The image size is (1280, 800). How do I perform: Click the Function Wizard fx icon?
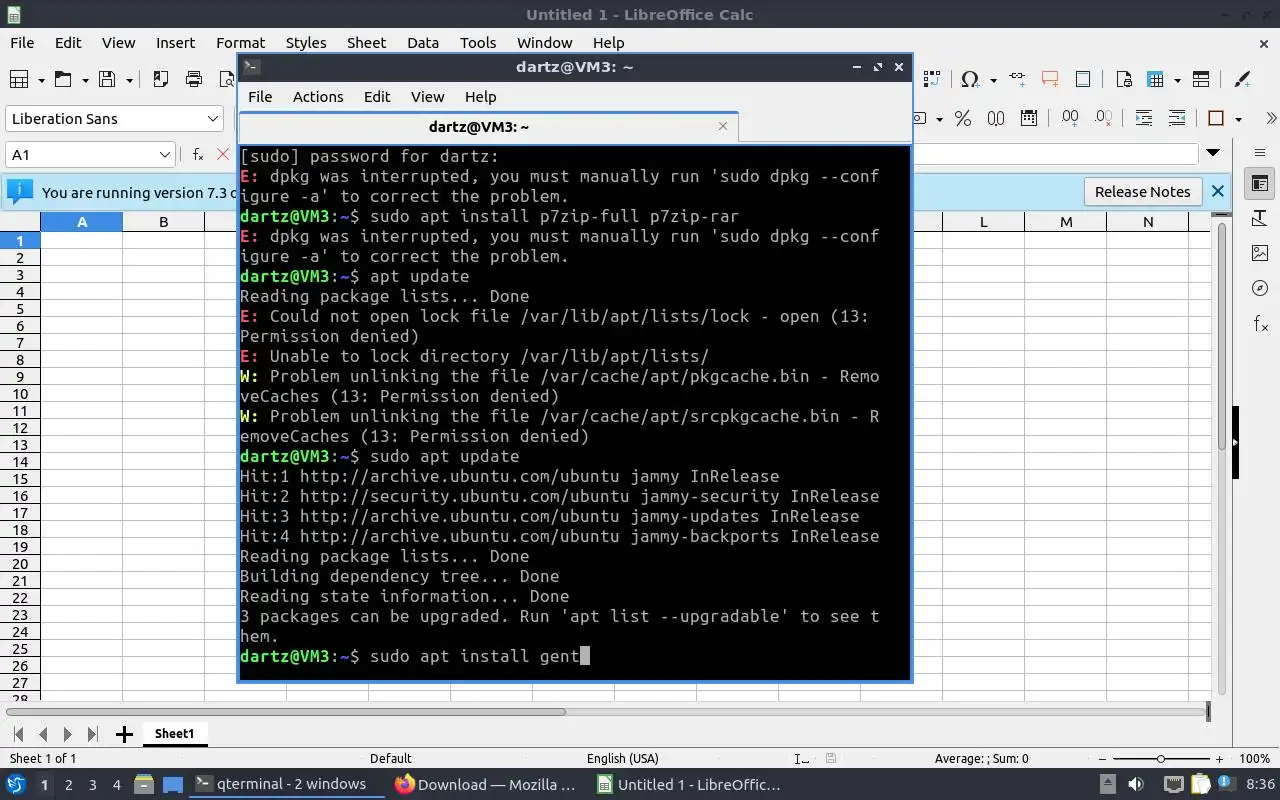(x=198, y=155)
